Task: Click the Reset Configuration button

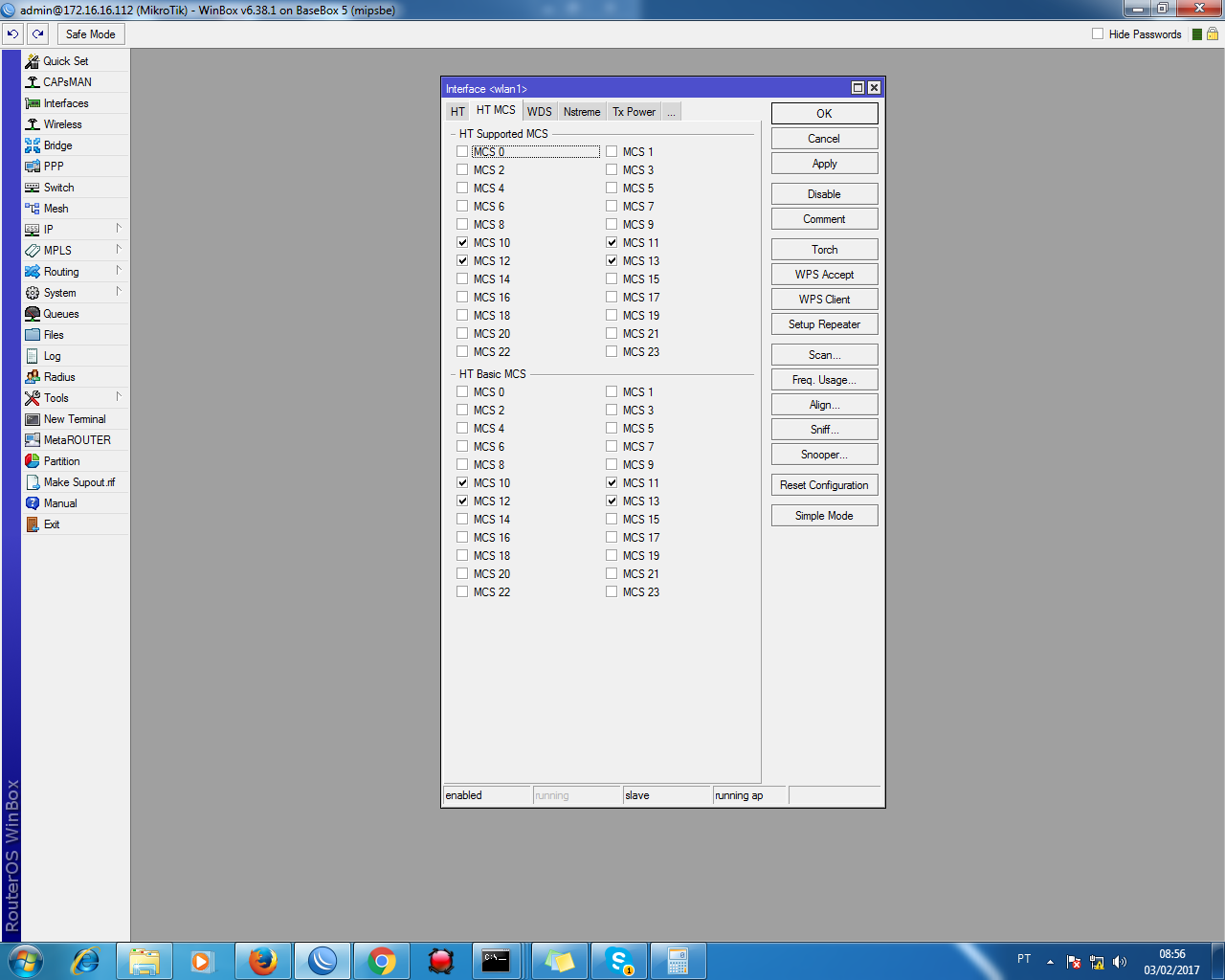Action: (824, 485)
